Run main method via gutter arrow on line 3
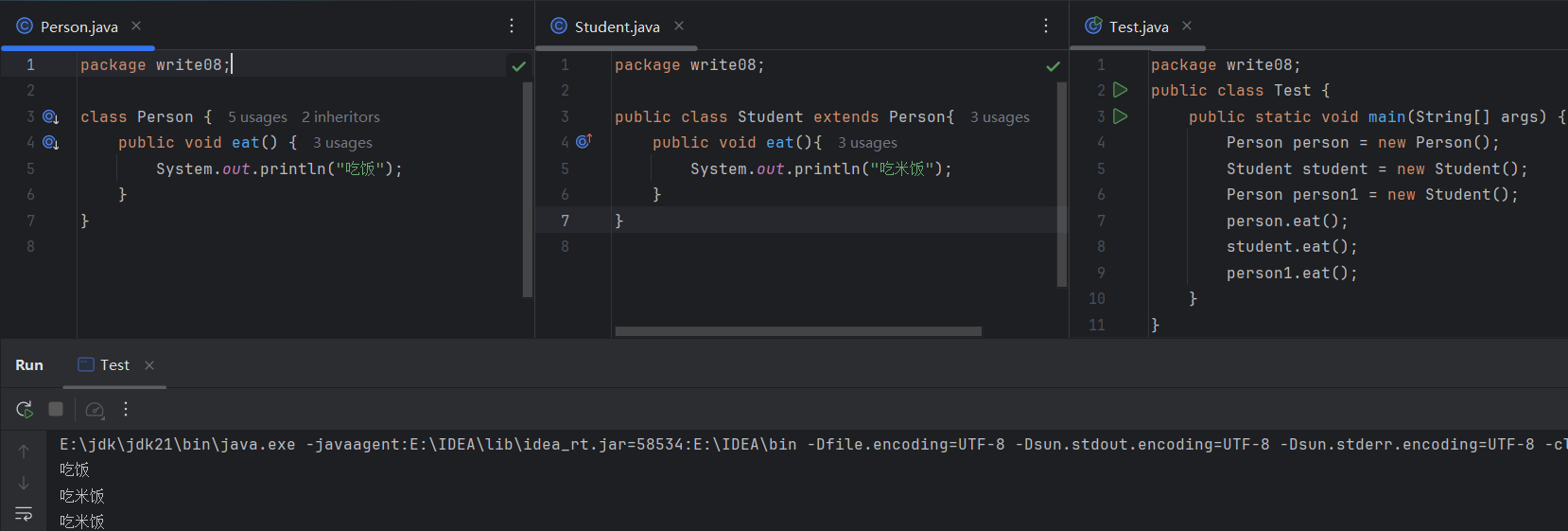1568x531 pixels. [1121, 116]
